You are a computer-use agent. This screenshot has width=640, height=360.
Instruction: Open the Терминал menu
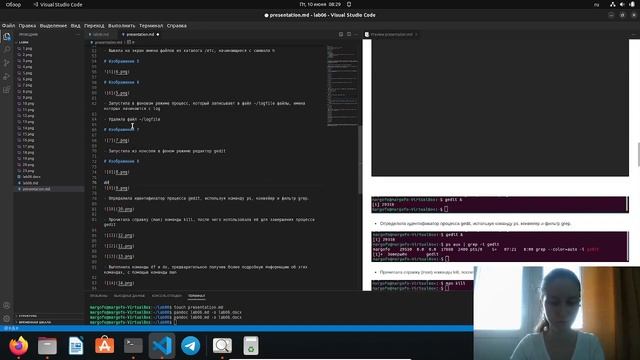point(151,25)
